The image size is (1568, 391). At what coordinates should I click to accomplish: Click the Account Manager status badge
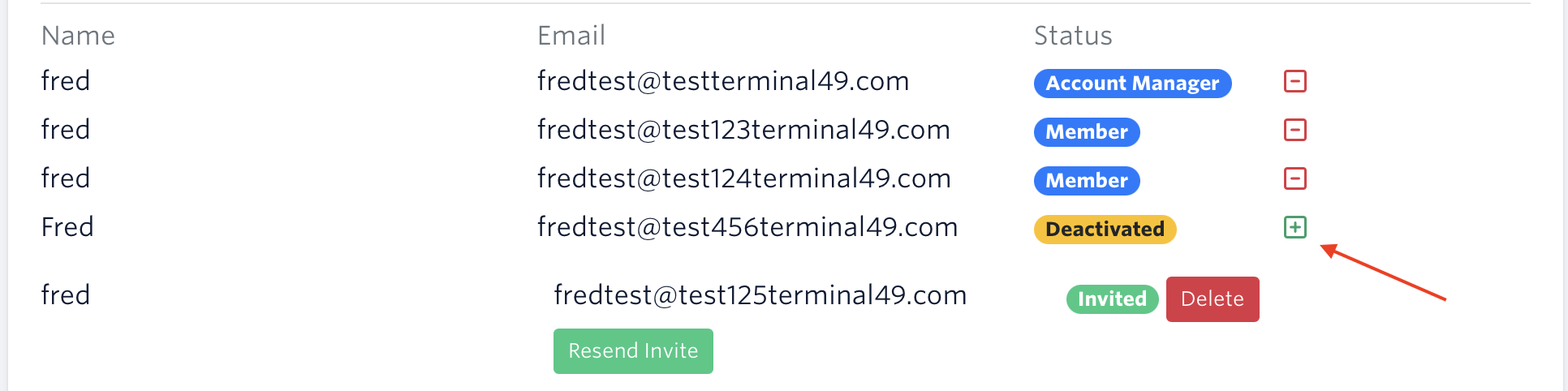(1131, 83)
